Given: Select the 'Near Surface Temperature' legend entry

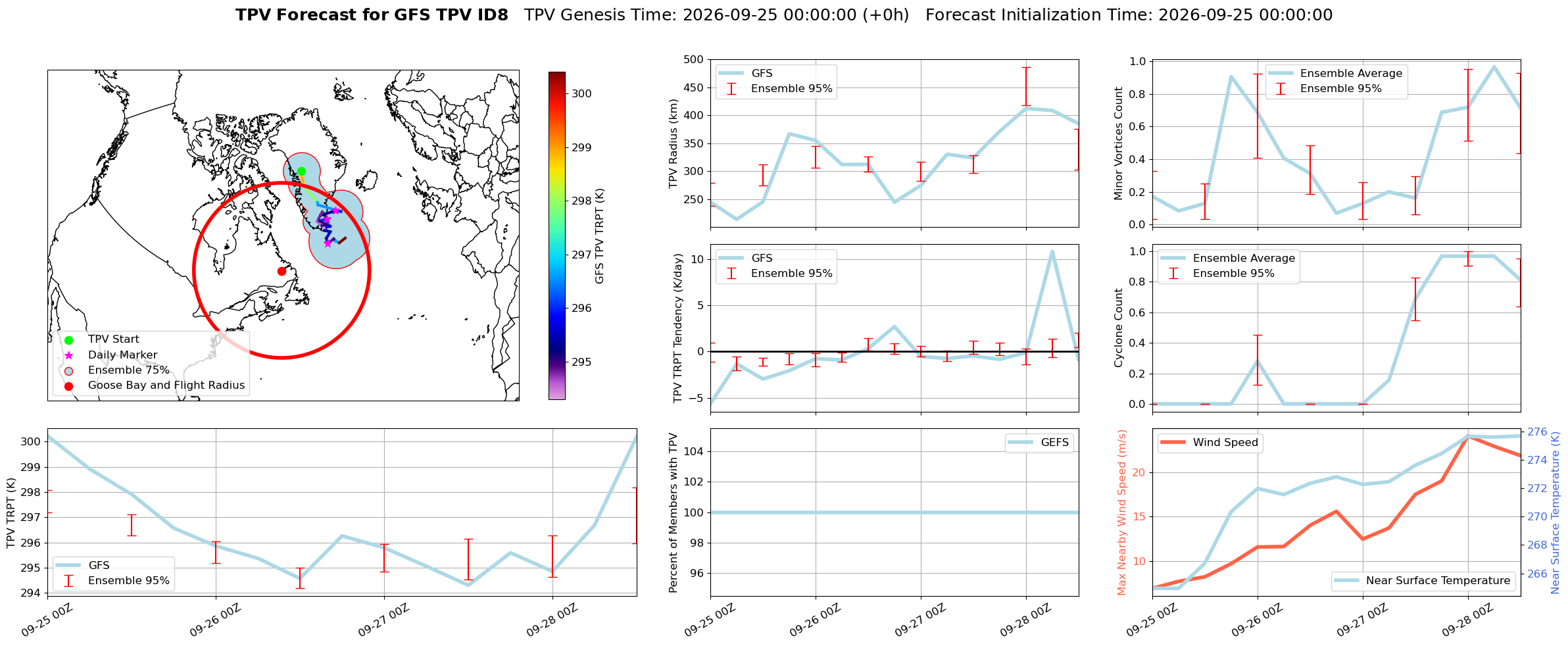Looking at the screenshot, I should pos(1423,581).
